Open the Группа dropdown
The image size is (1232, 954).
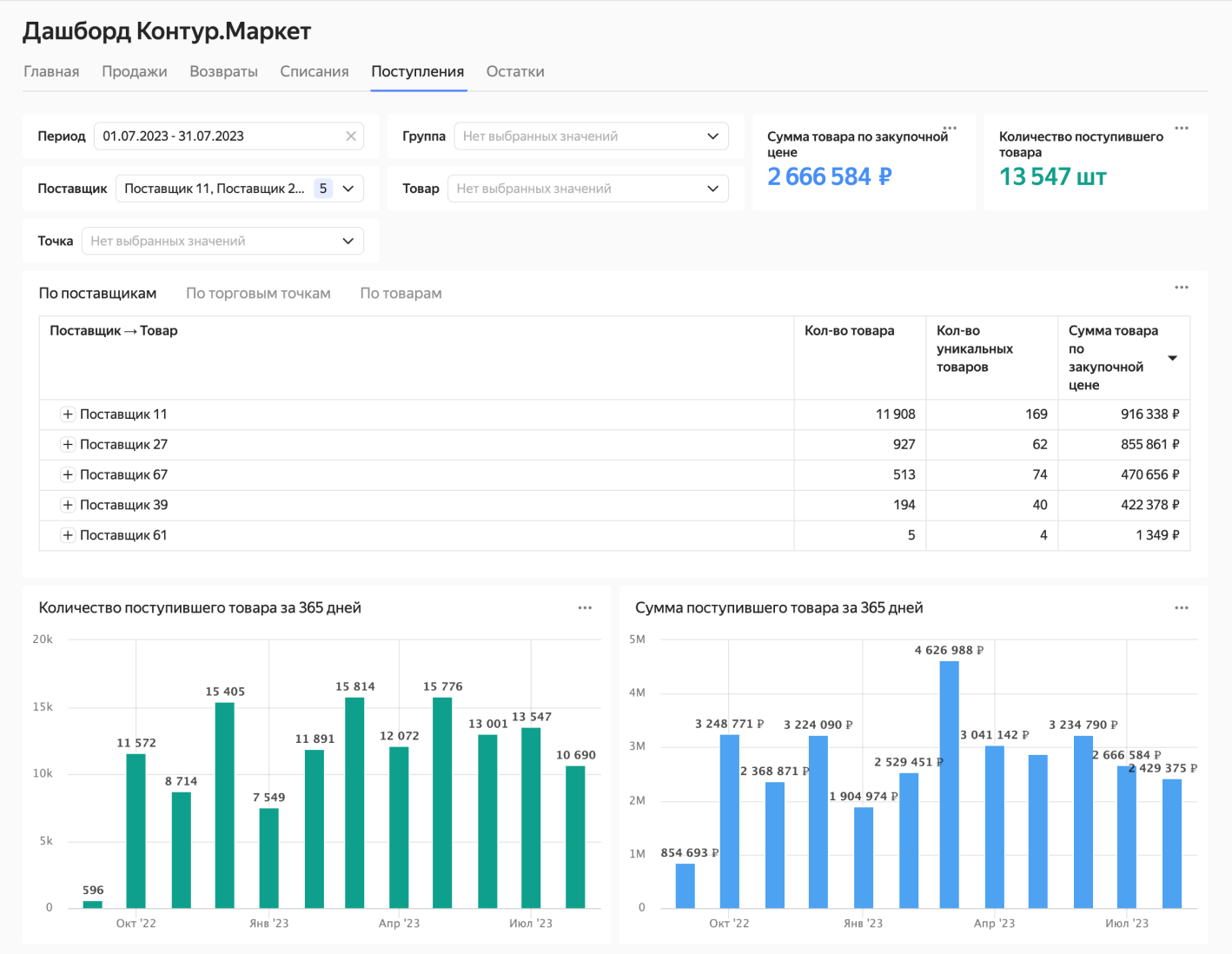[591, 136]
